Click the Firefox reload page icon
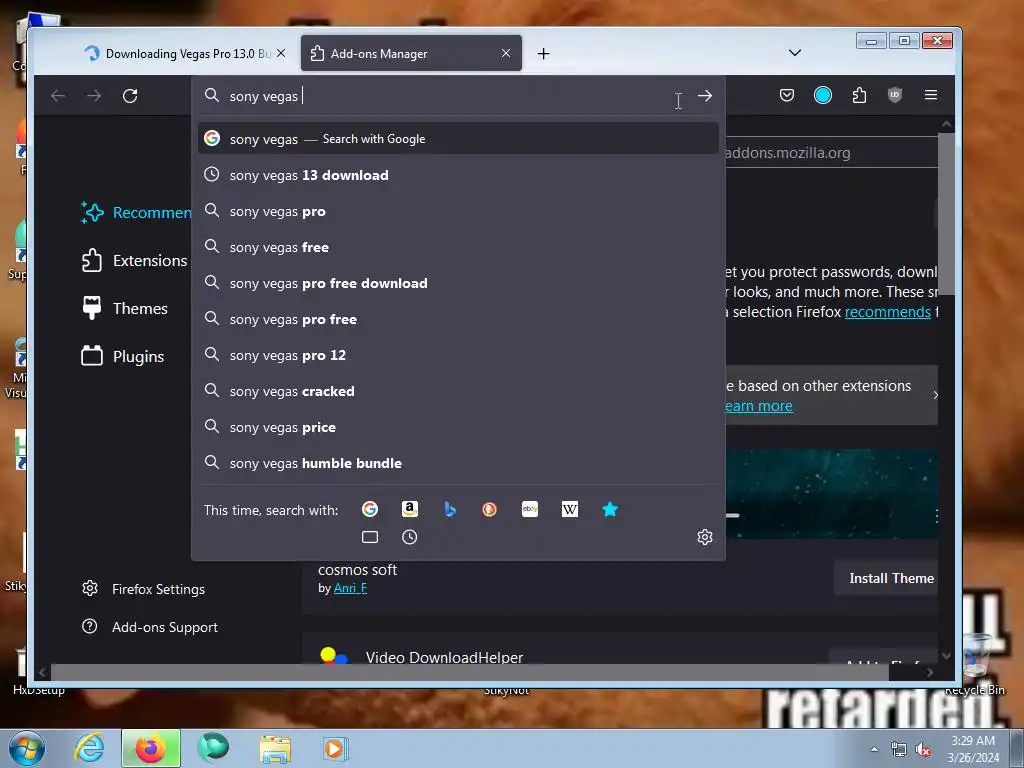 [130, 96]
